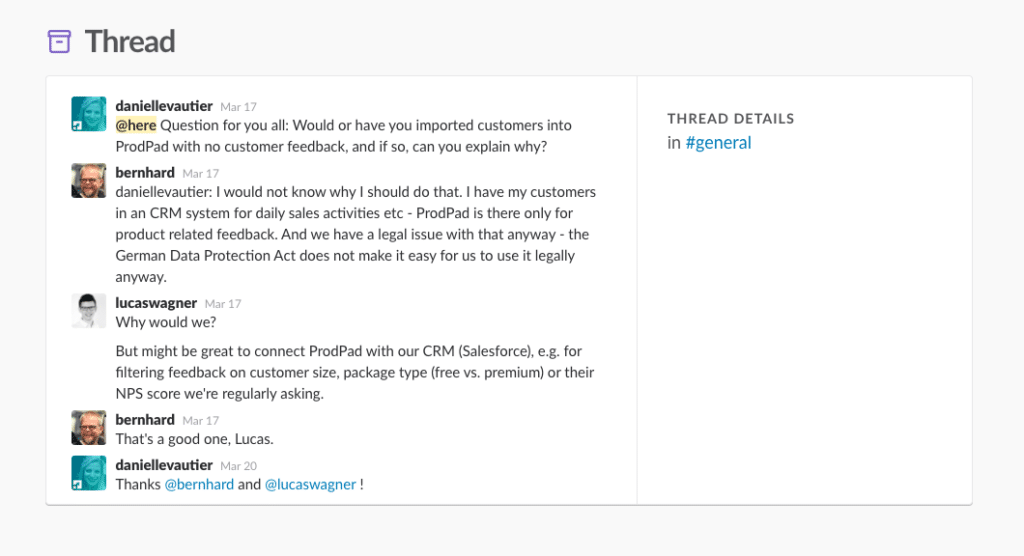
Task: Click the @bernhard mention in Thanks message
Action: 199,485
